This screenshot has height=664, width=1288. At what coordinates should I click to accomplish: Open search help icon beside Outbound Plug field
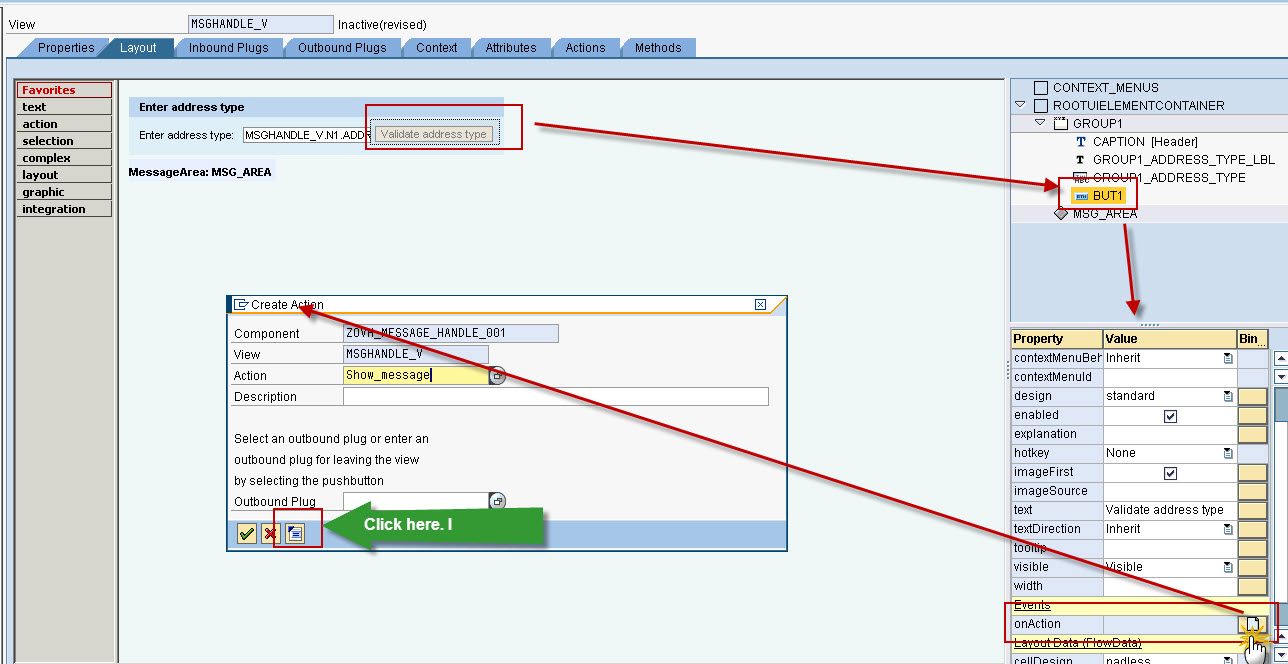pyautogui.click(x=497, y=500)
